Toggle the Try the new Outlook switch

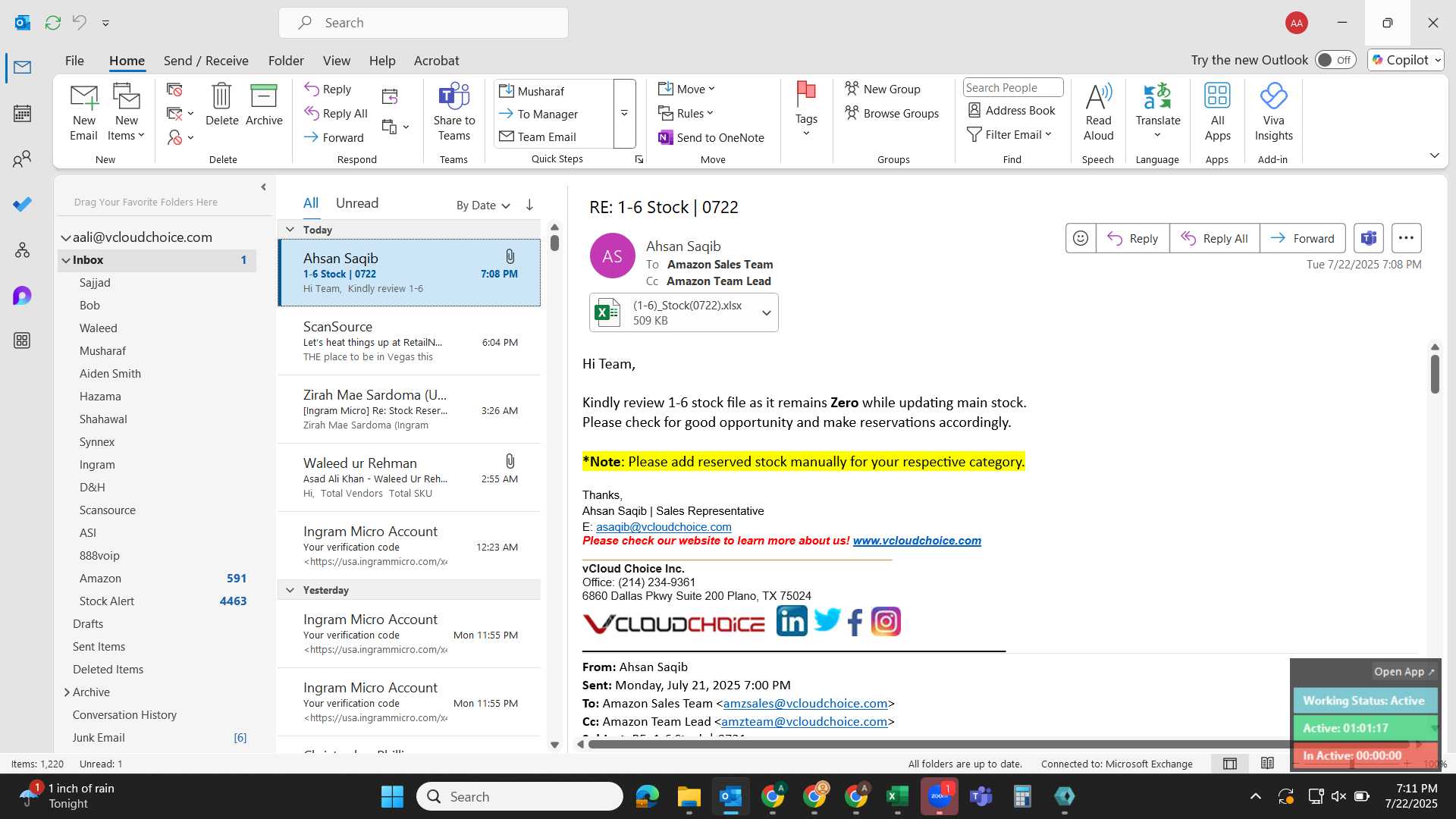[x=1335, y=60]
